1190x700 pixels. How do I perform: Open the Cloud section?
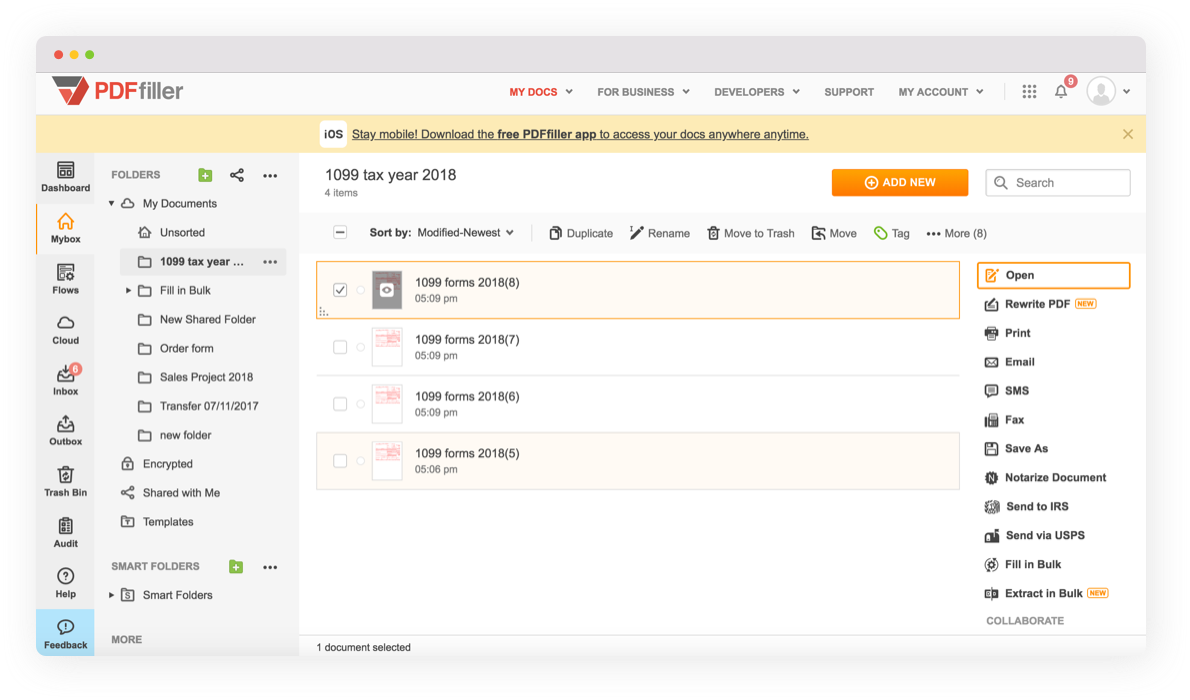[x=65, y=330]
